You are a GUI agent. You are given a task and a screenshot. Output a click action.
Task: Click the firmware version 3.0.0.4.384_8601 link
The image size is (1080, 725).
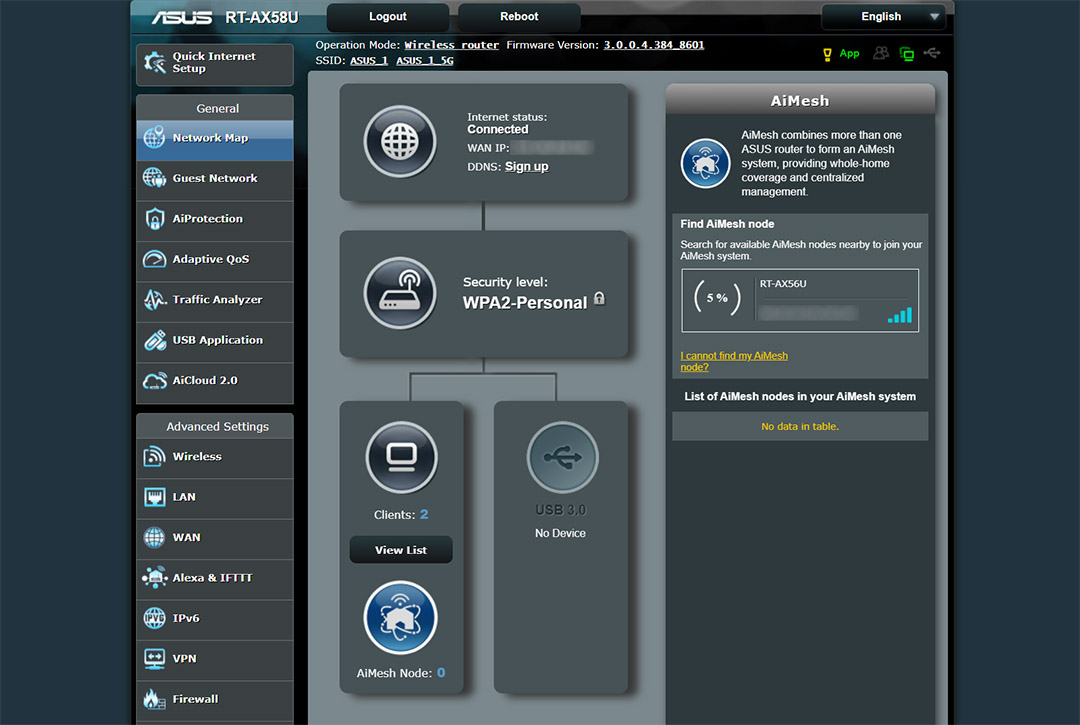point(654,45)
